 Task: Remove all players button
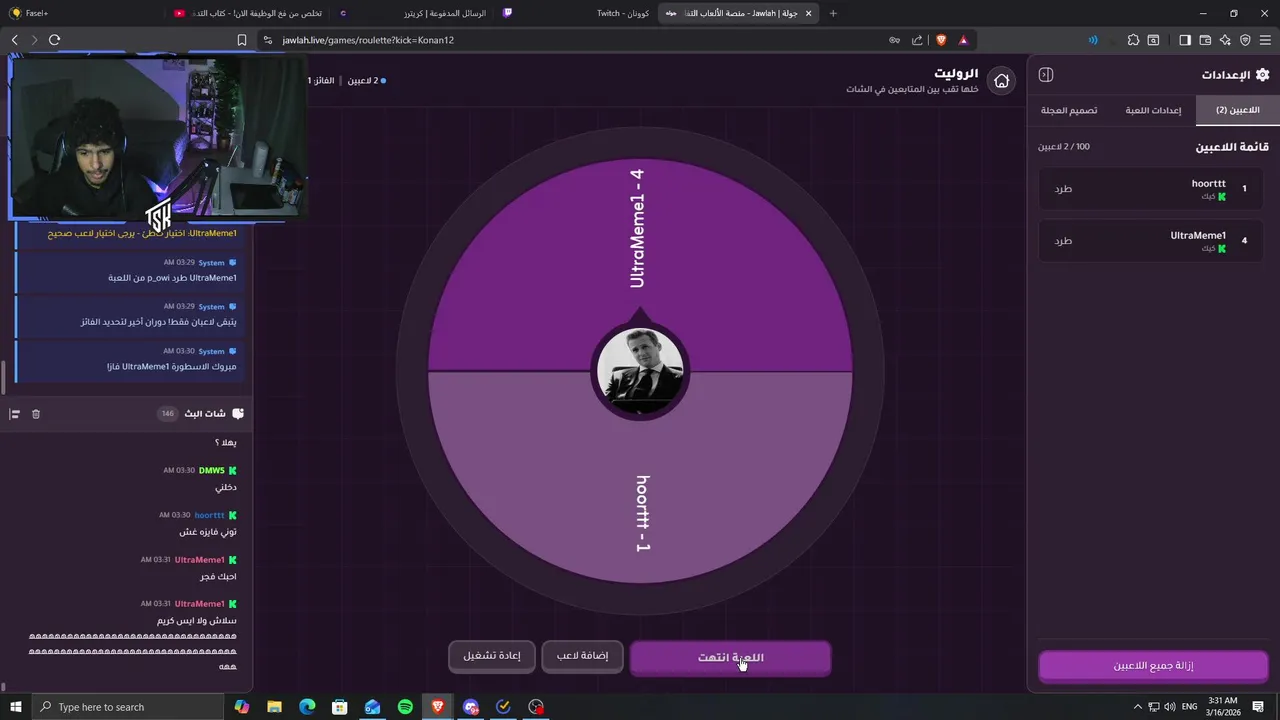1153,666
